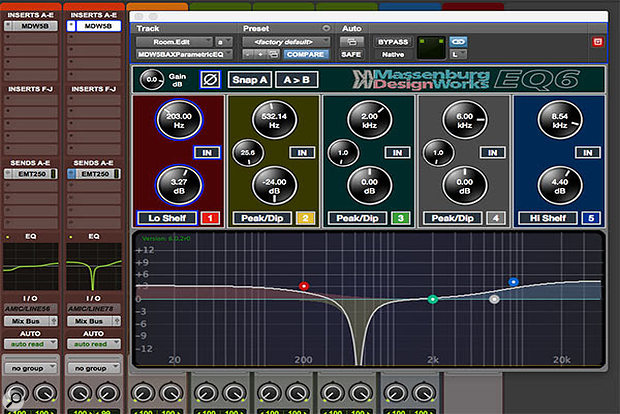Click the gray band 4 graph node

point(494,299)
